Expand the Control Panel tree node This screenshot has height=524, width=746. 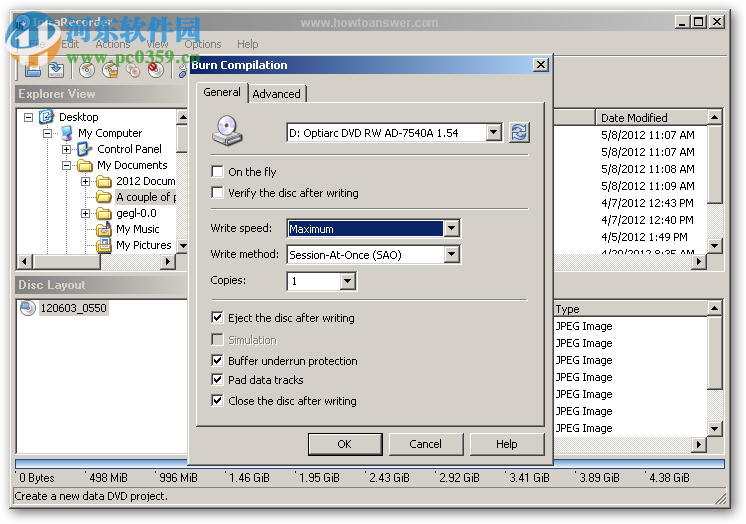click(x=67, y=149)
